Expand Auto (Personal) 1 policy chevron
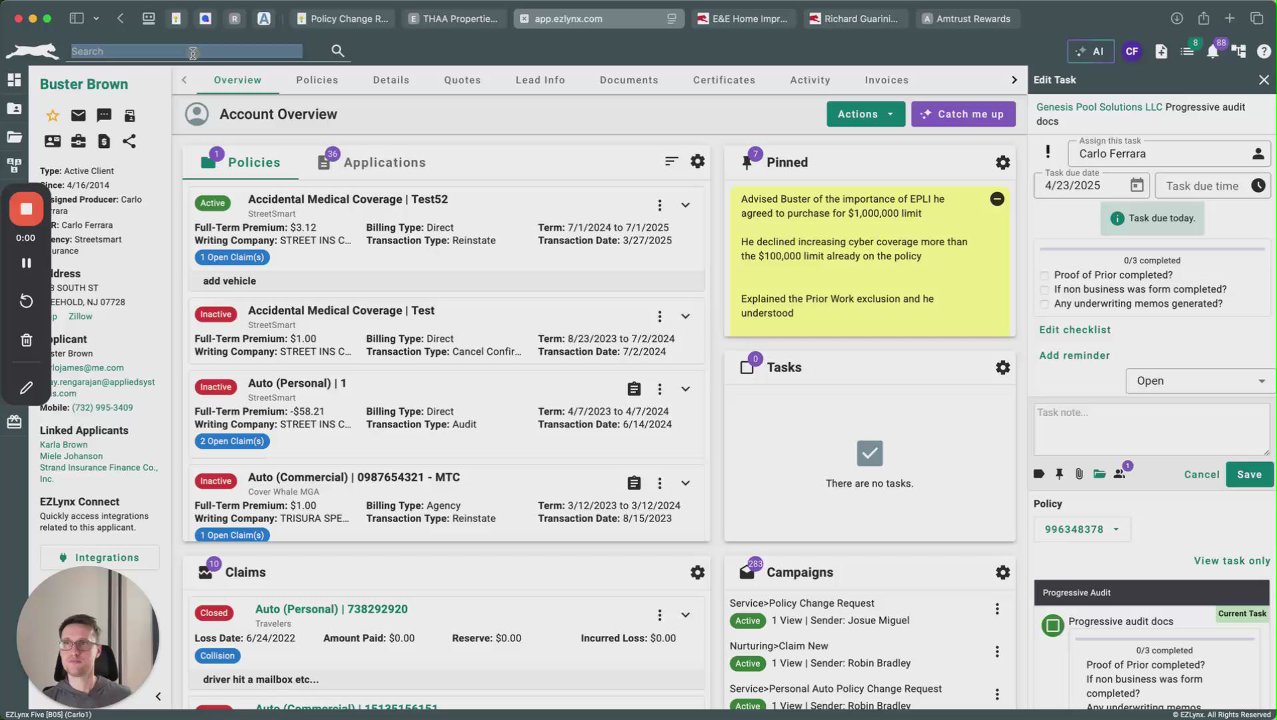The width and height of the screenshot is (1277, 720). [x=685, y=389]
